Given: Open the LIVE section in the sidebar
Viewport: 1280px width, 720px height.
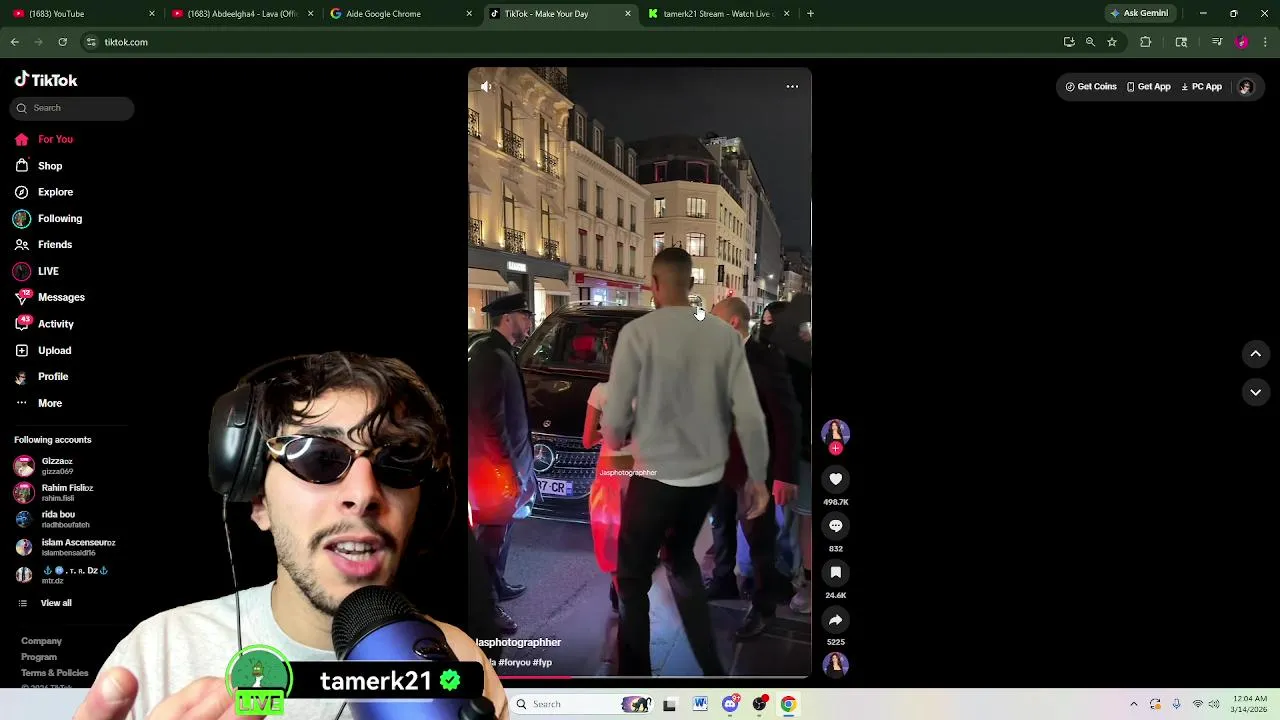Looking at the screenshot, I should click(x=36, y=271).
